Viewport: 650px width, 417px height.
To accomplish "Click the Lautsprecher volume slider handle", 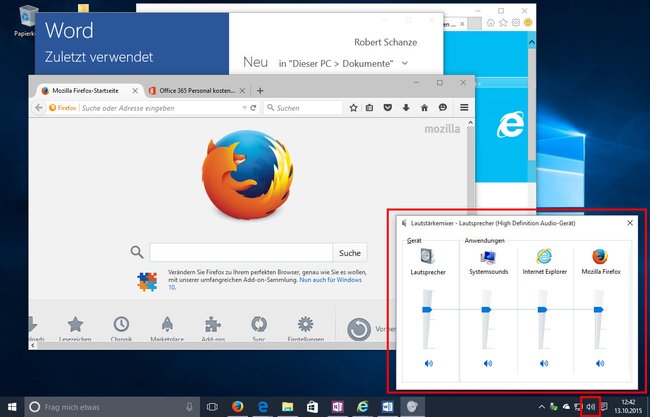I will pyautogui.click(x=427, y=310).
